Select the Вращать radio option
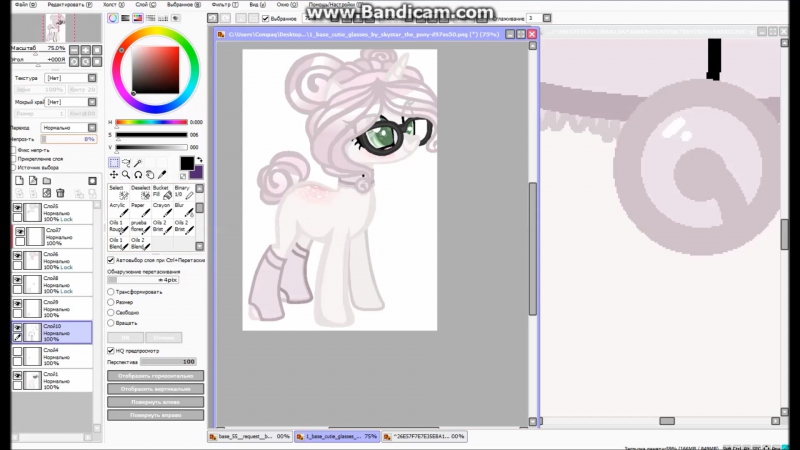This screenshot has width=800, height=450. click(111, 323)
